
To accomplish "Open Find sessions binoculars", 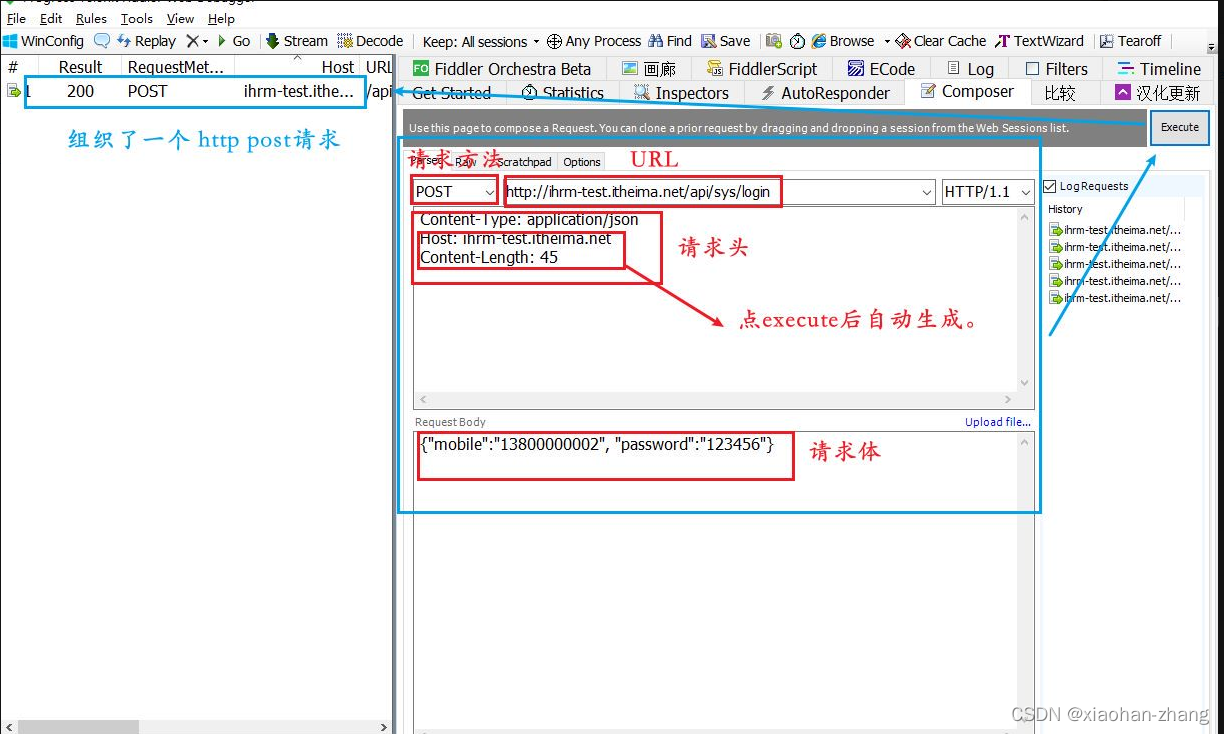I will coord(670,41).
